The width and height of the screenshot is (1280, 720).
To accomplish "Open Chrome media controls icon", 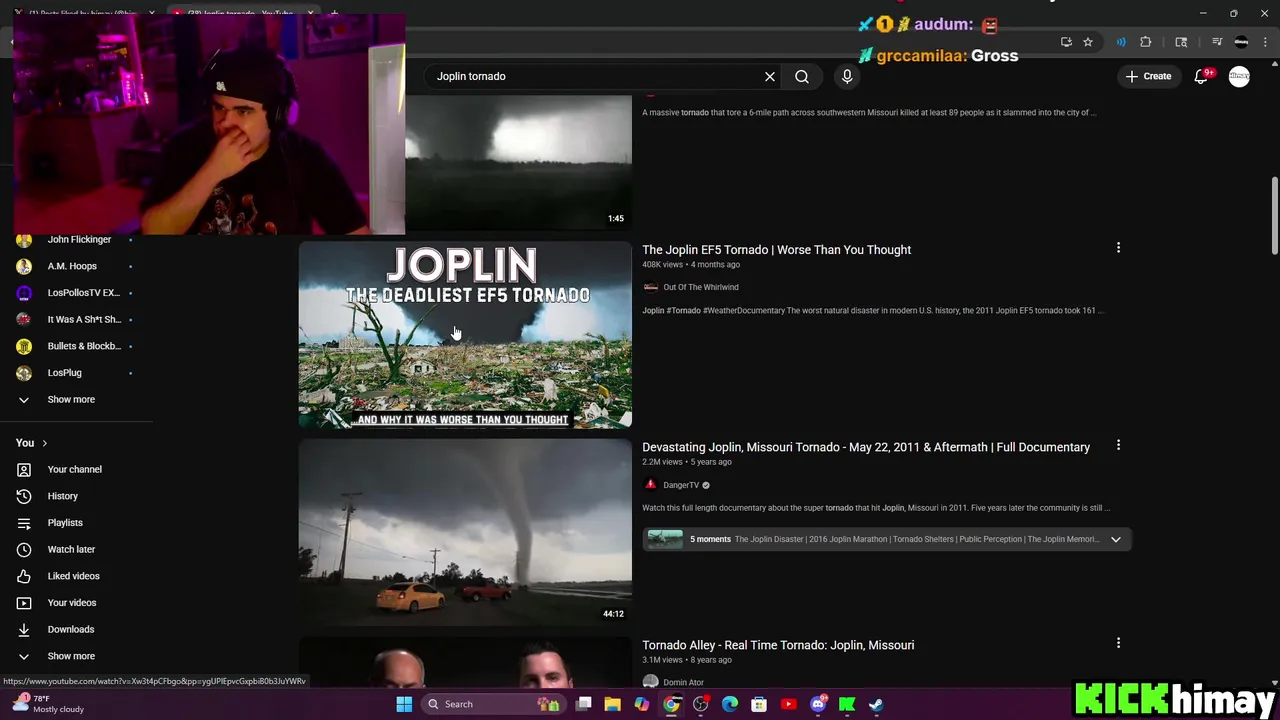I will [x=1217, y=42].
